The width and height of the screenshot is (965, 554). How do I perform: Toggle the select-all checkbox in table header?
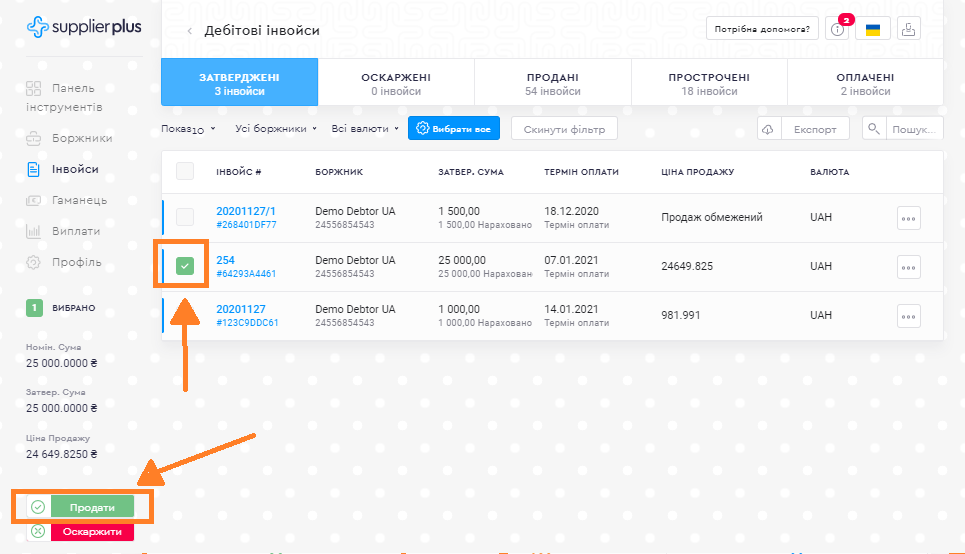click(x=185, y=172)
